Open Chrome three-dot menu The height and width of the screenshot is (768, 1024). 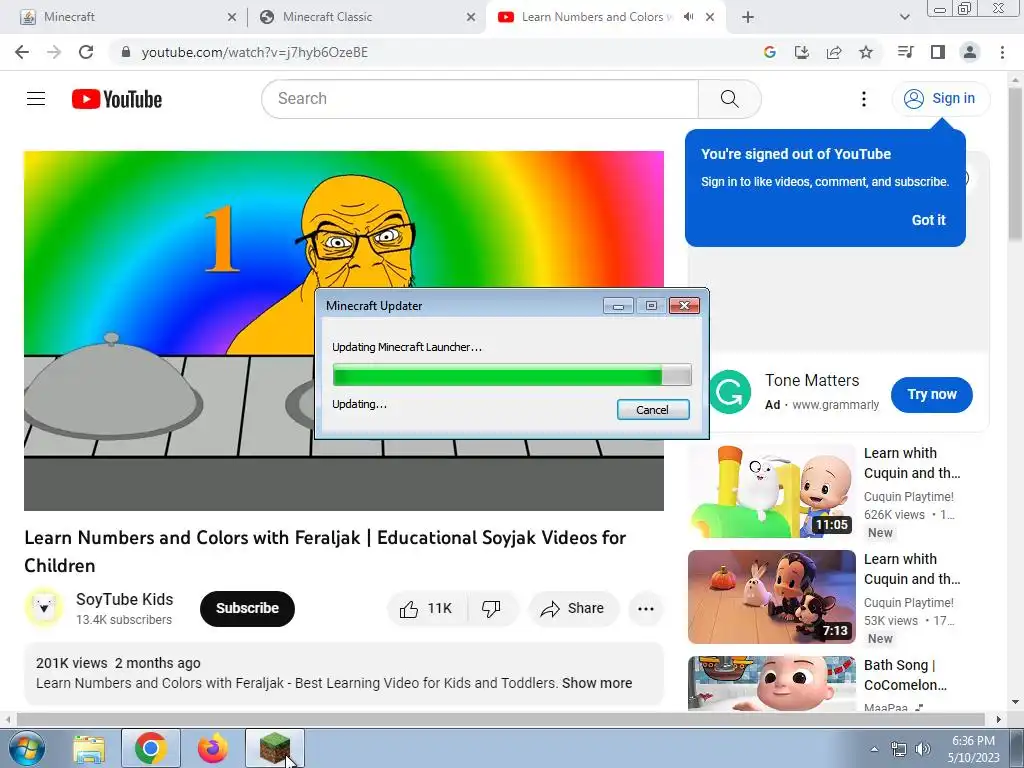tap(1002, 52)
